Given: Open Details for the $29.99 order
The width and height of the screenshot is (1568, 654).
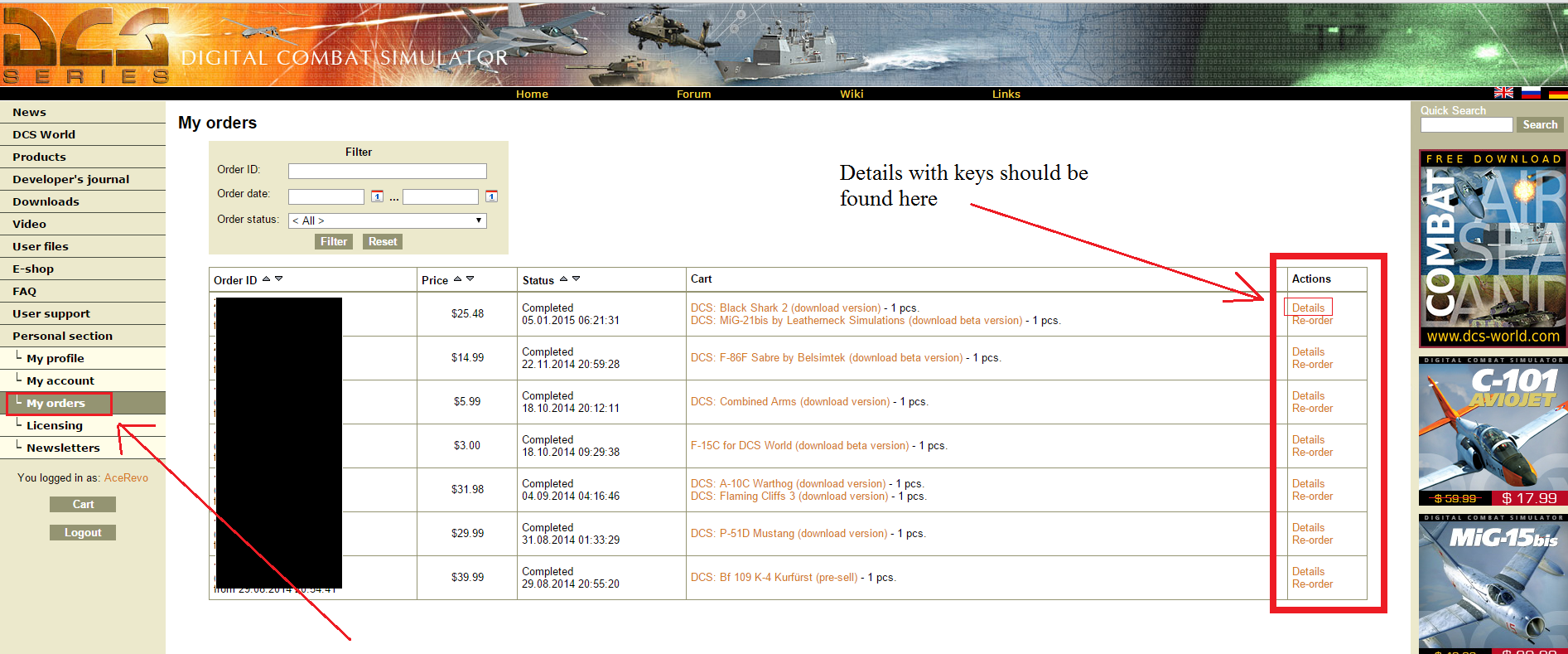Looking at the screenshot, I should coord(1308,527).
